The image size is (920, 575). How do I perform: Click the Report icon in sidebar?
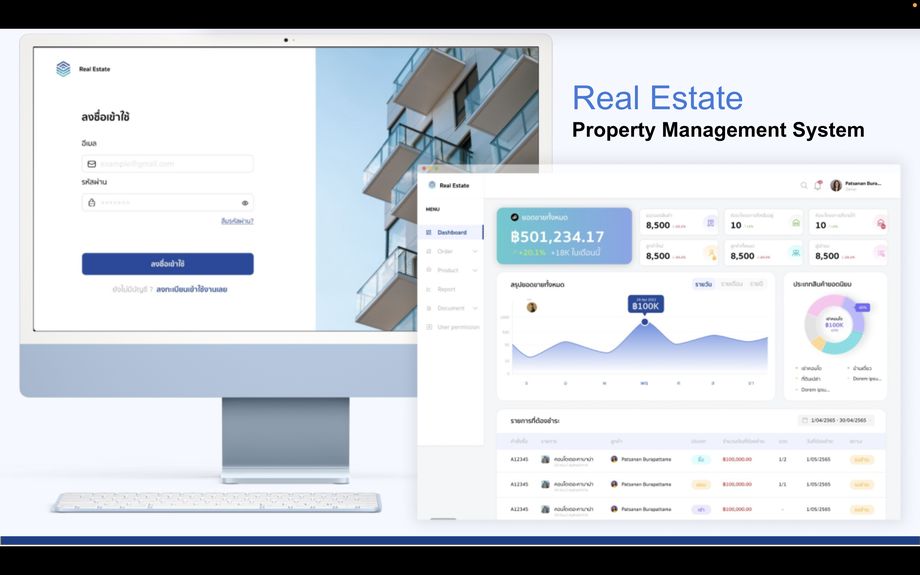[x=428, y=289]
